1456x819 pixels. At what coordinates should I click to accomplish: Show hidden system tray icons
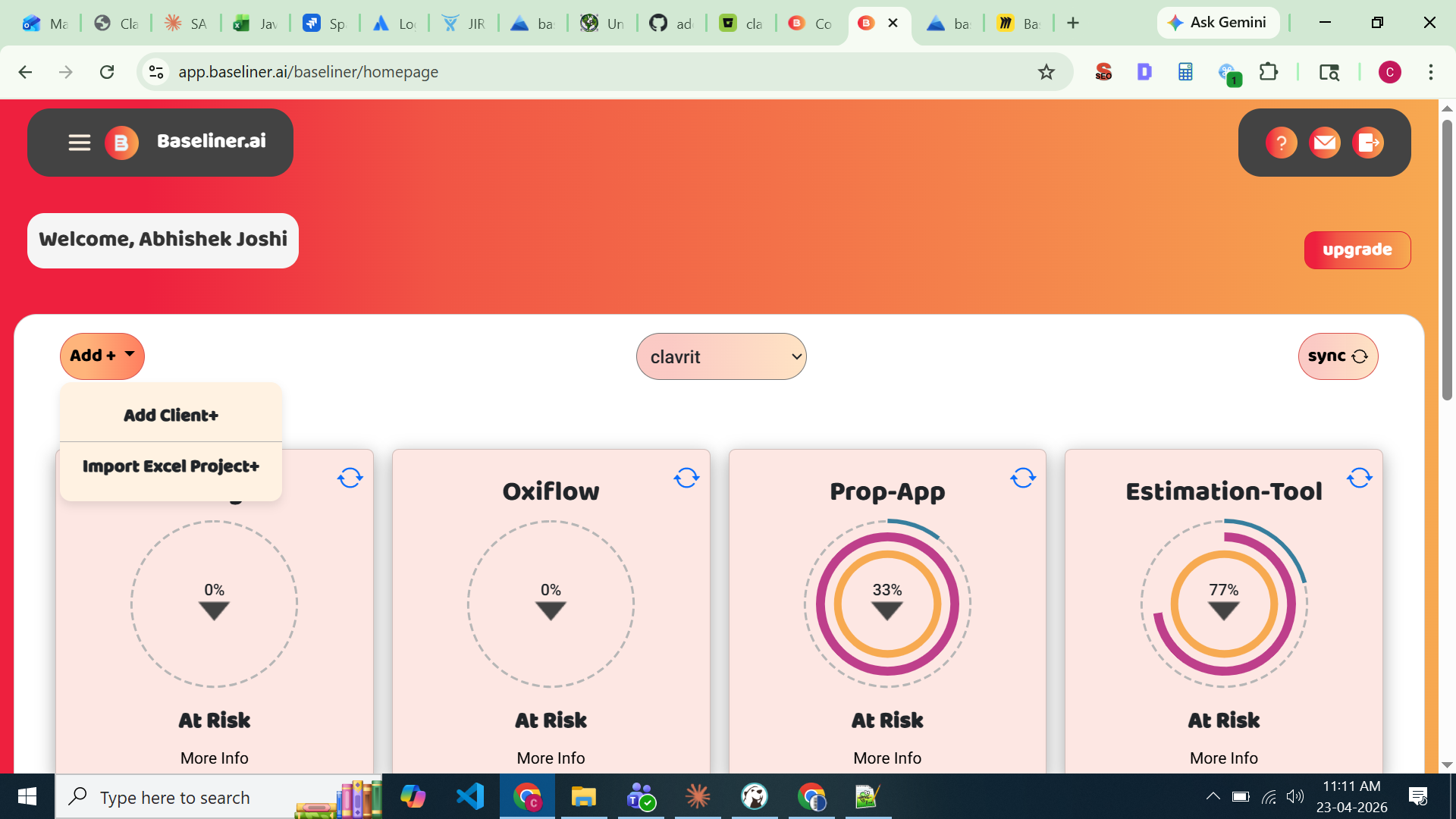(x=1213, y=796)
